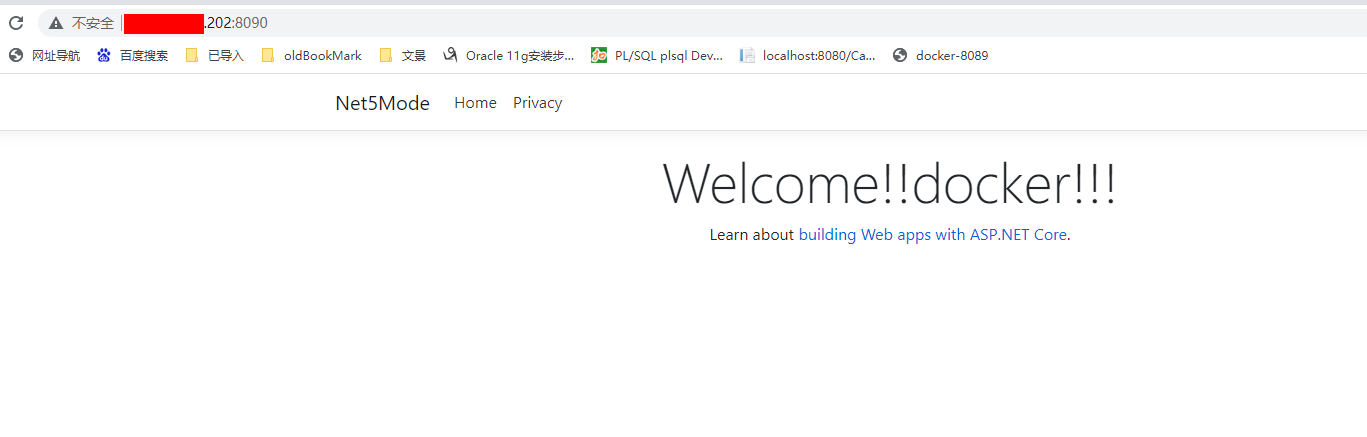The height and width of the screenshot is (437, 1367).
Task: Open the localhost:8080/Ca bookmark
Action: (819, 56)
